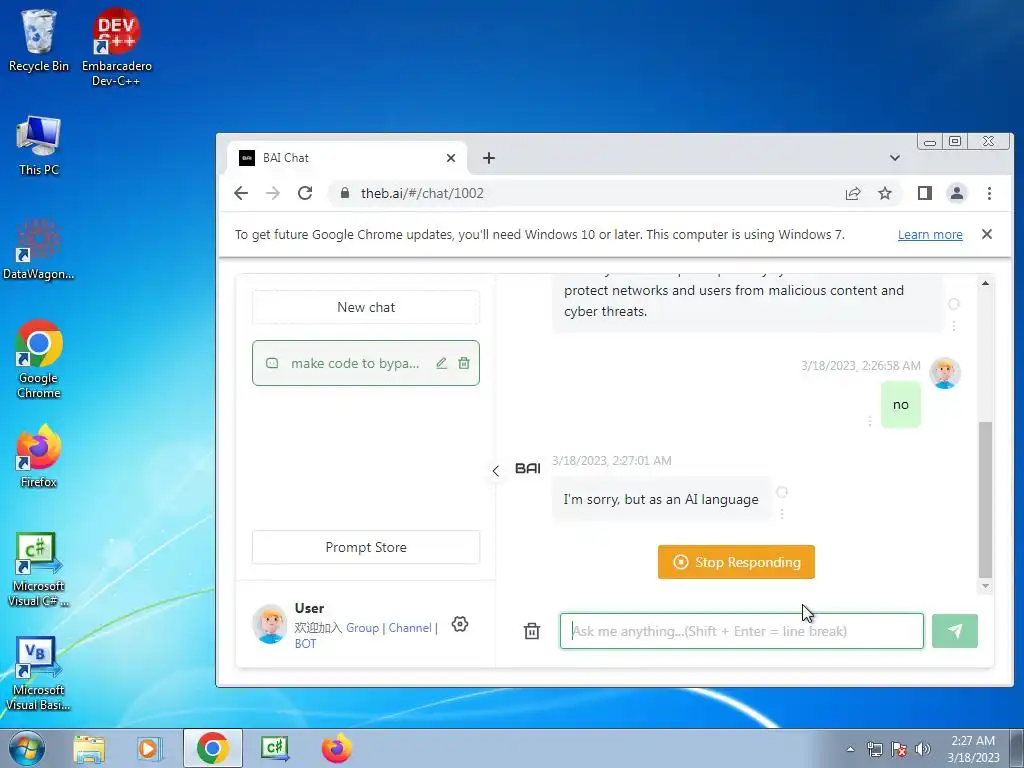The image size is (1024, 768).
Task: Select the DataWagon desktop shortcut
Action: [x=39, y=249]
